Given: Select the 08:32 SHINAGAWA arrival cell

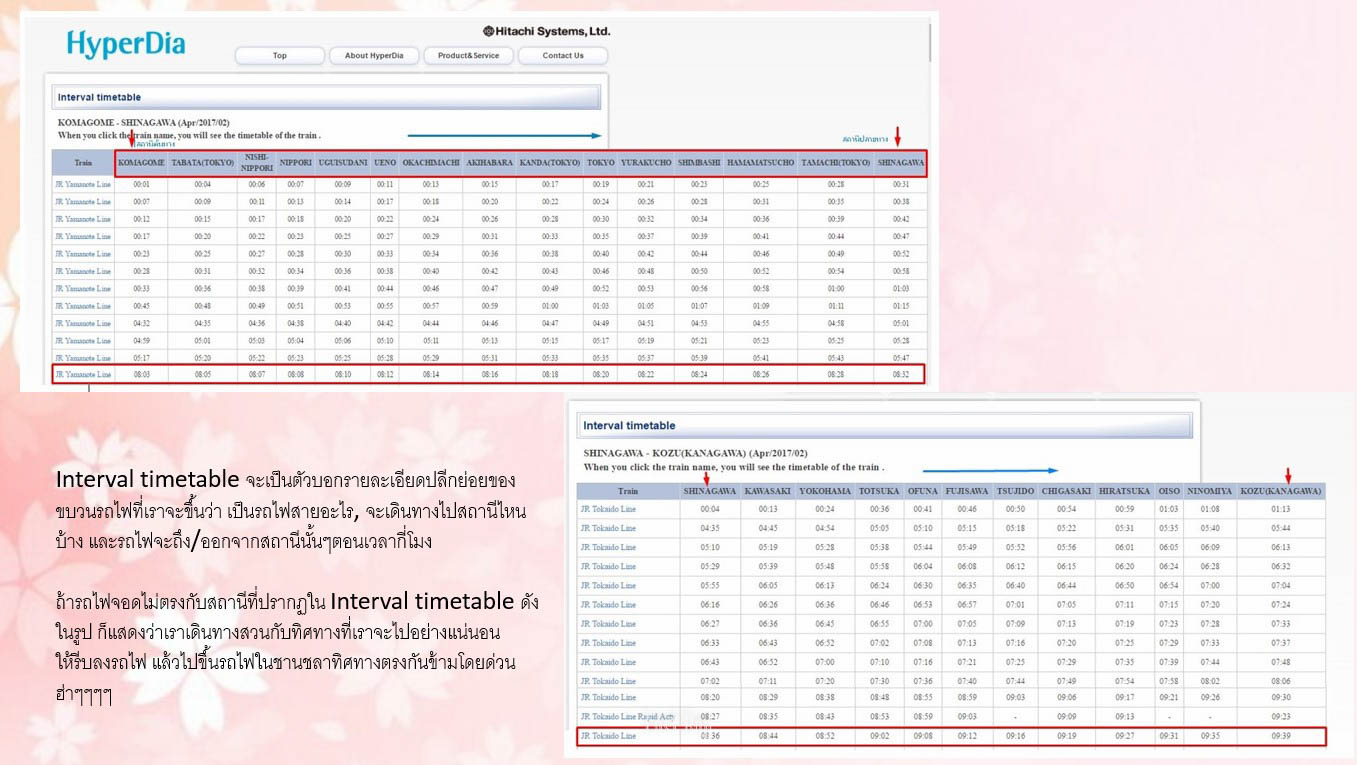Looking at the screenshot, I should pyautogui.click(x=900, y=375).
